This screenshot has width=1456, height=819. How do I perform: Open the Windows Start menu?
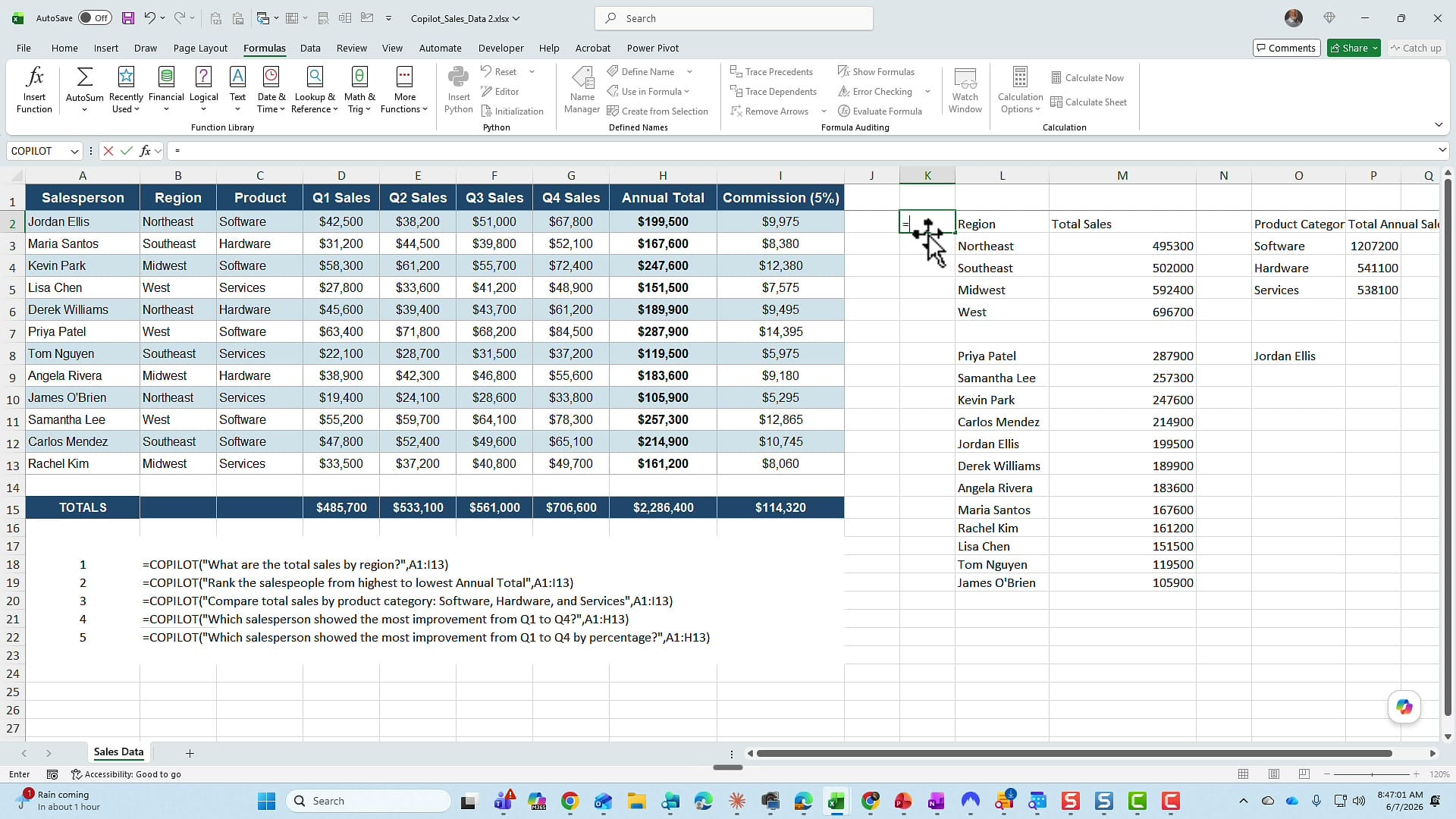[x=266, y=801]
